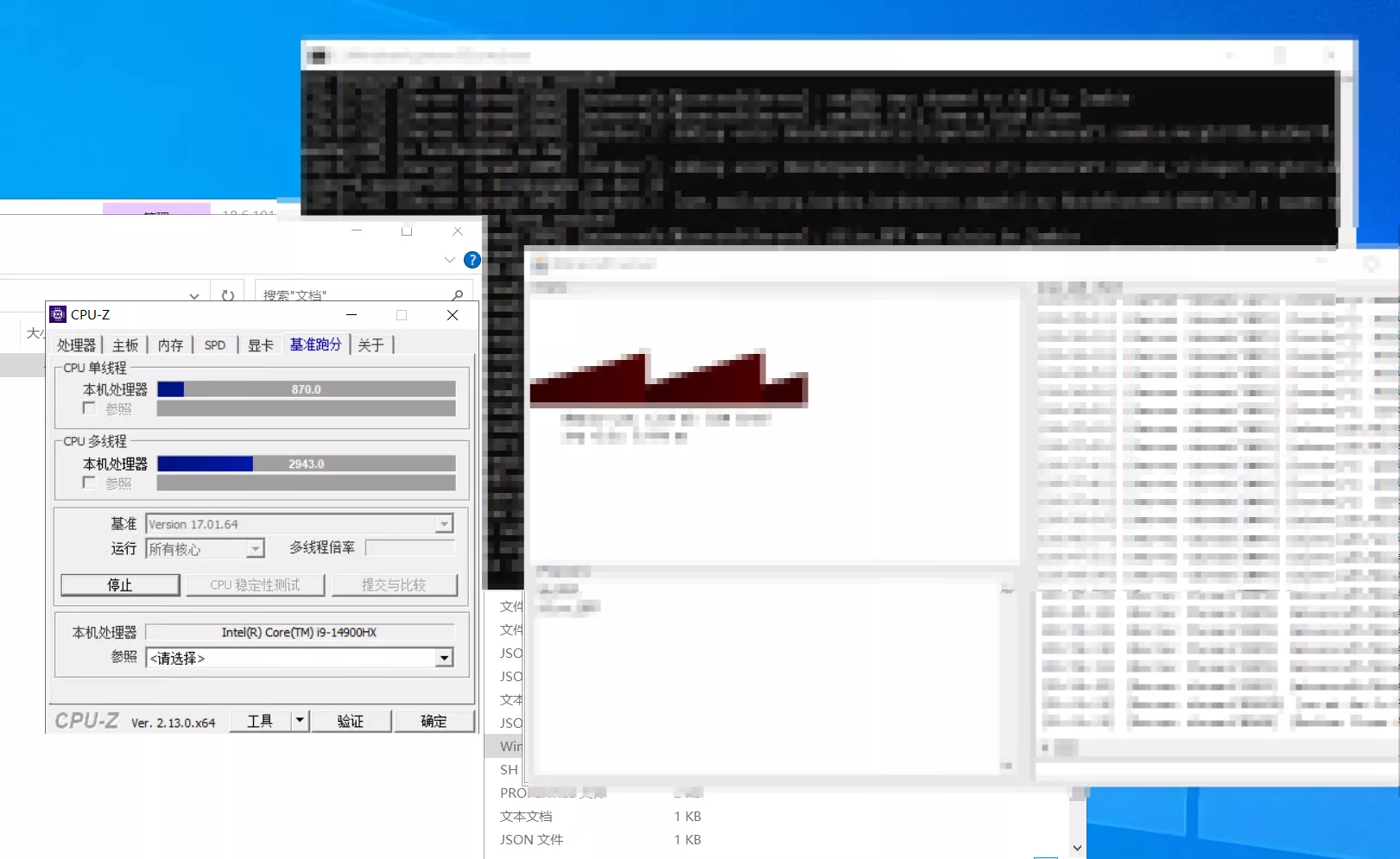The height and width of the screenshot is (859, 1400).
Task: Minimize the CPU-Z window
Action: [352, 315]
